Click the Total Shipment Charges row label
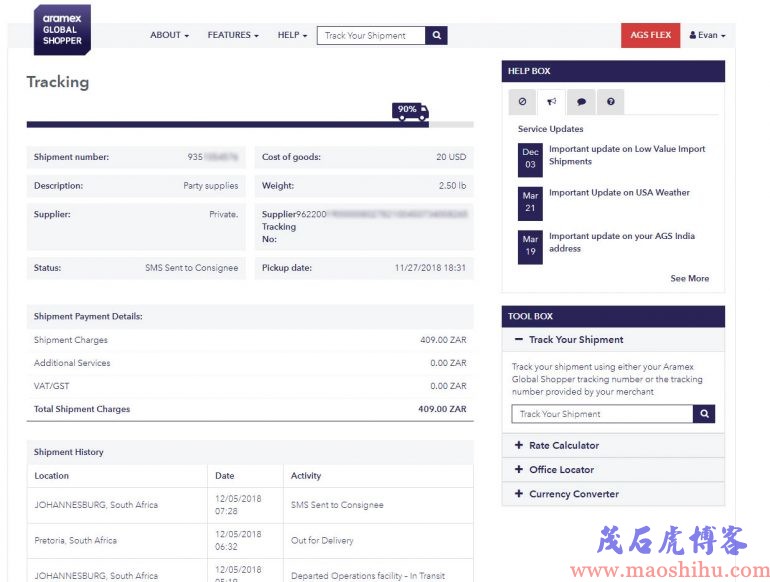 coord(82,409)
